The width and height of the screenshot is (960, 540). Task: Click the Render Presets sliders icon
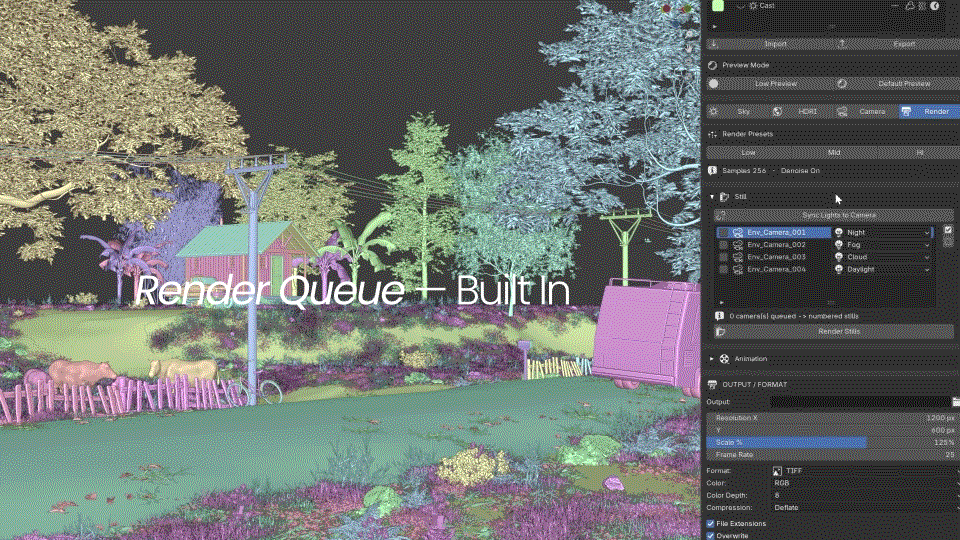[x=712, y=134]
